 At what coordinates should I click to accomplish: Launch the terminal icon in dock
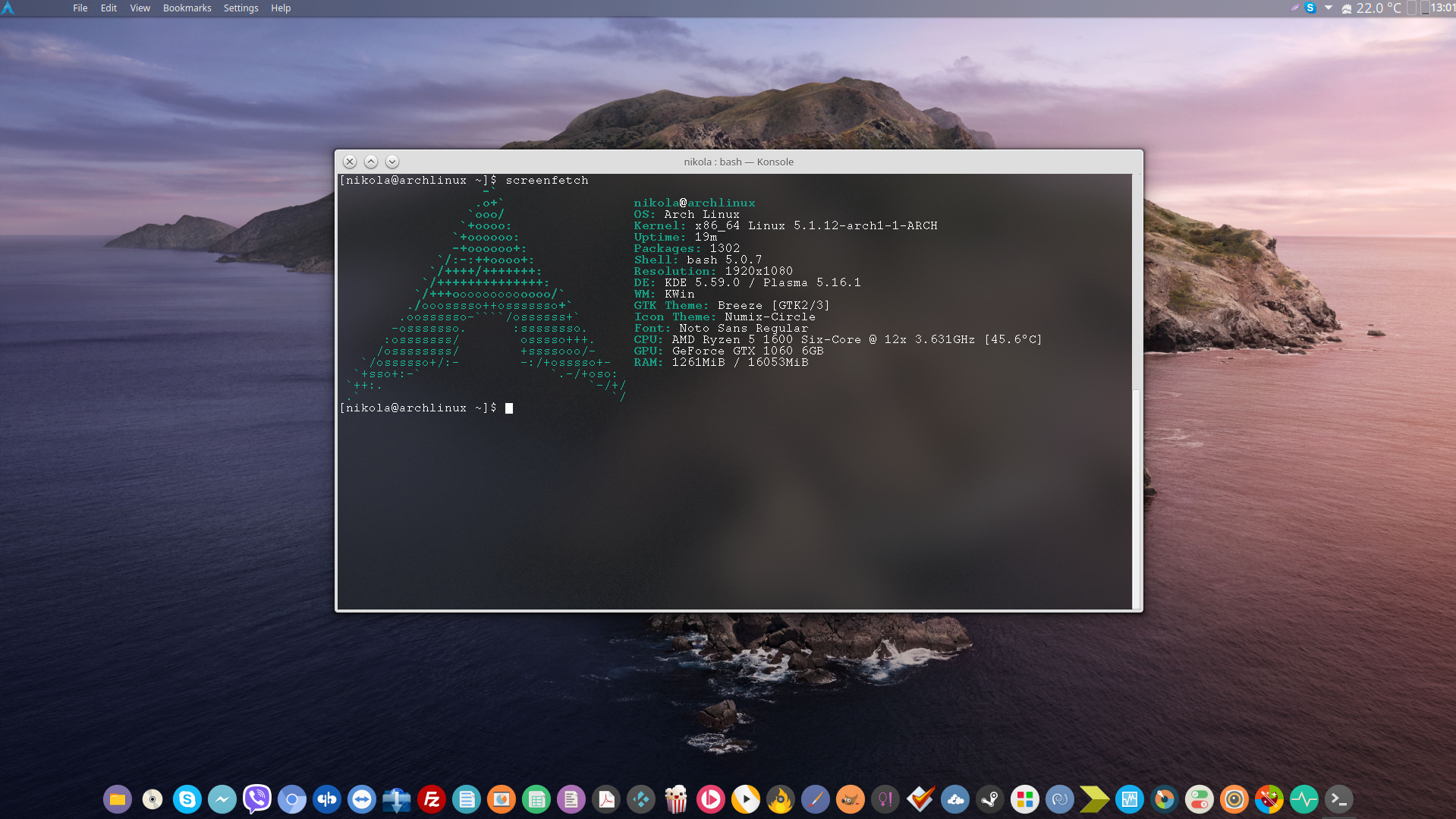1339,799
